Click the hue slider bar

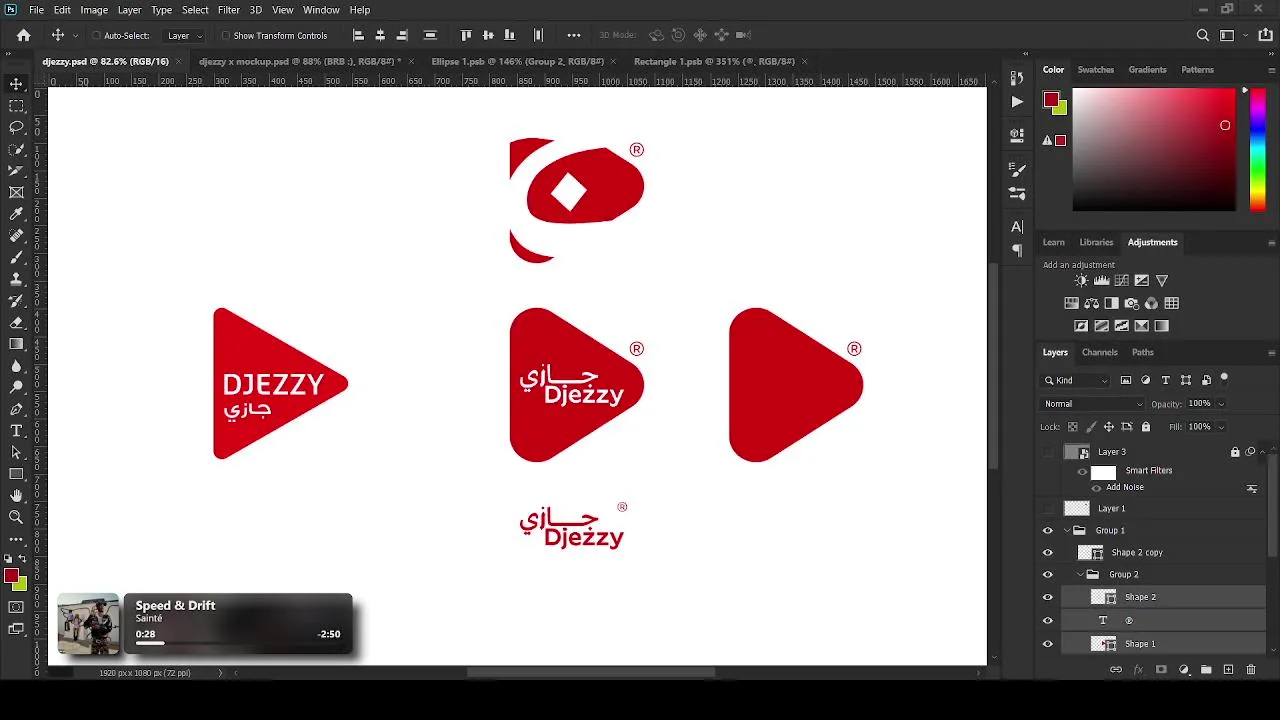coord(1258,149)
